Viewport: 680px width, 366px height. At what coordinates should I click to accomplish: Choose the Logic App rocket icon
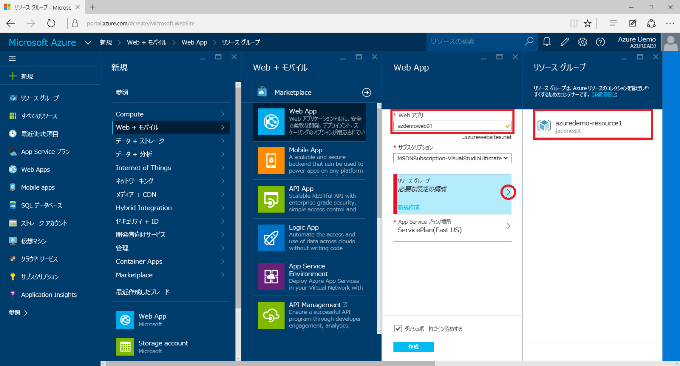point(271,238)
